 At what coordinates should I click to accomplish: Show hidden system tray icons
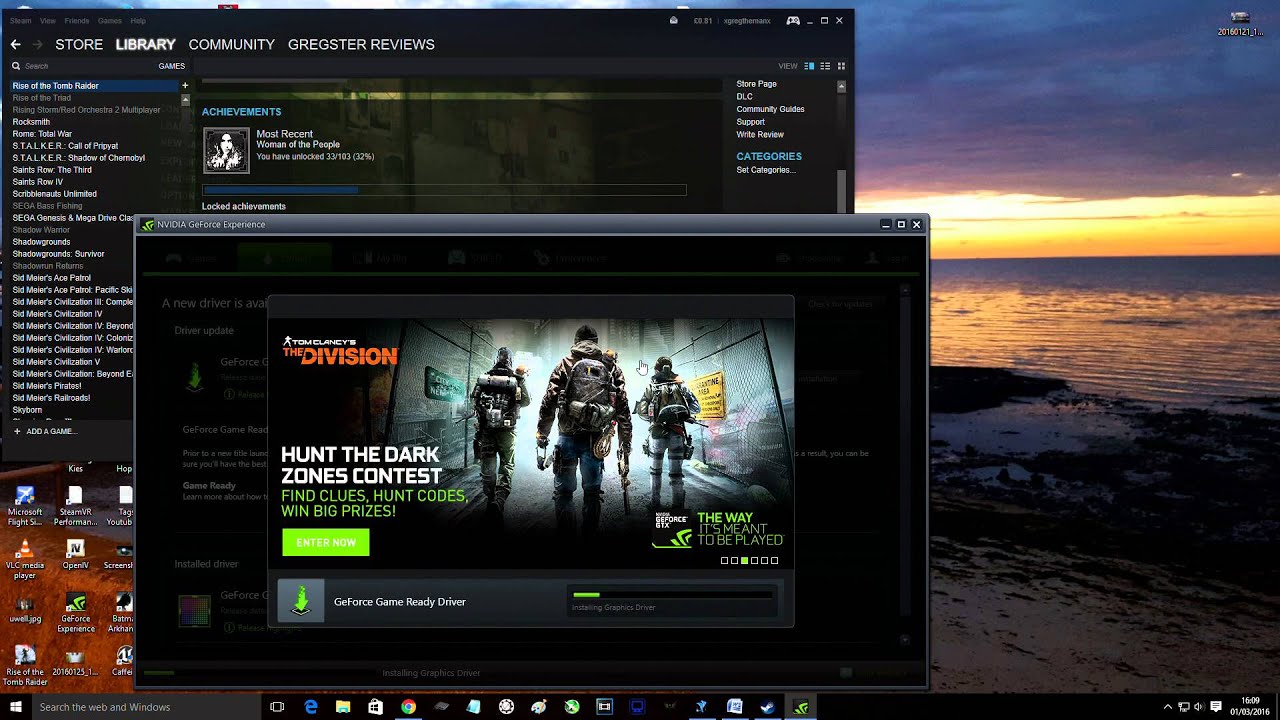pos(1166,707)
